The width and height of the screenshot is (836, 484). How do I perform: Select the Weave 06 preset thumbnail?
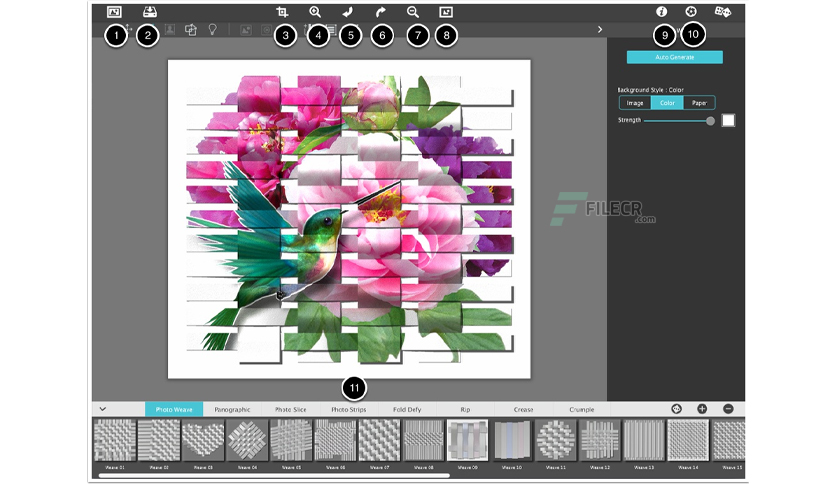click(x=335, y=440)
